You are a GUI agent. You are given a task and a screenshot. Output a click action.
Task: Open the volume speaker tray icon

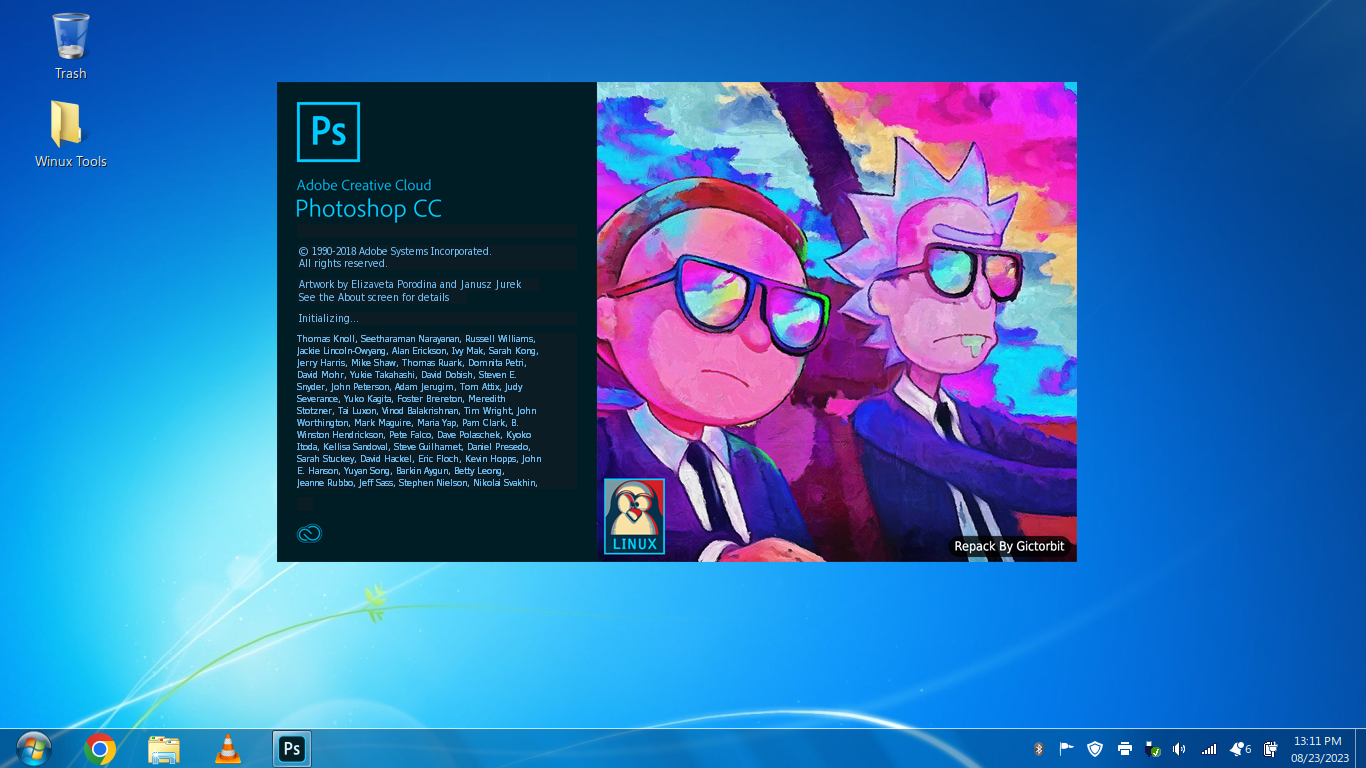(1180, 749)
